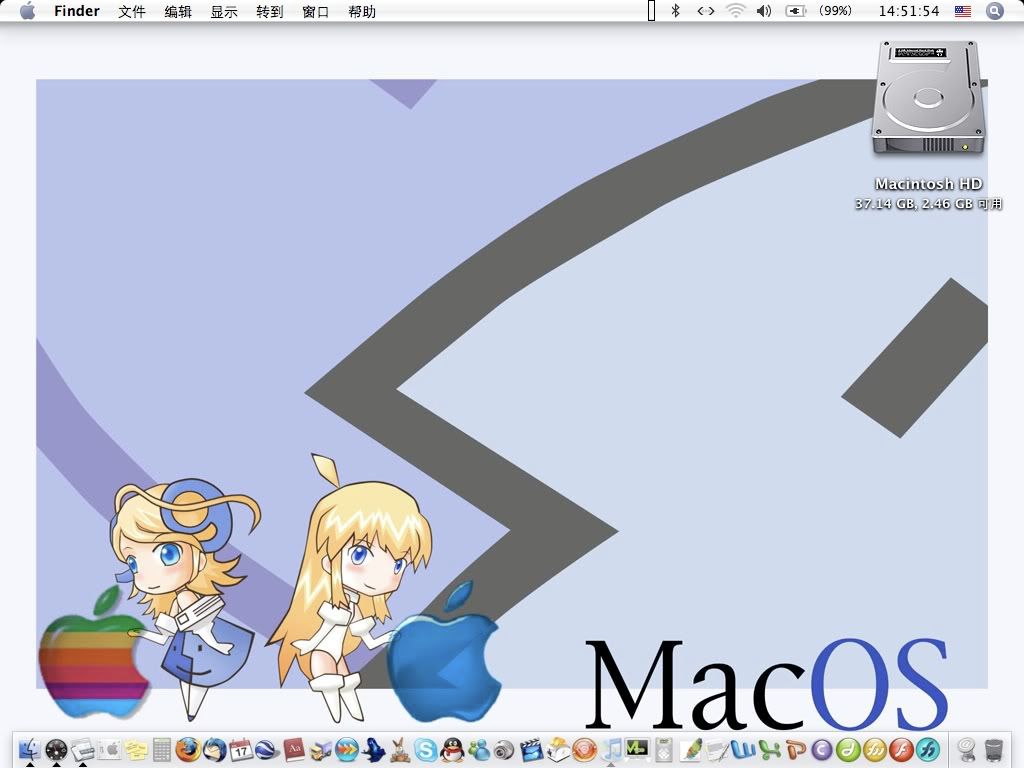Screen dimensions: 1024x768
Task: Click the yellow truck icon in Dock
Action: click(x=320, y=748)
